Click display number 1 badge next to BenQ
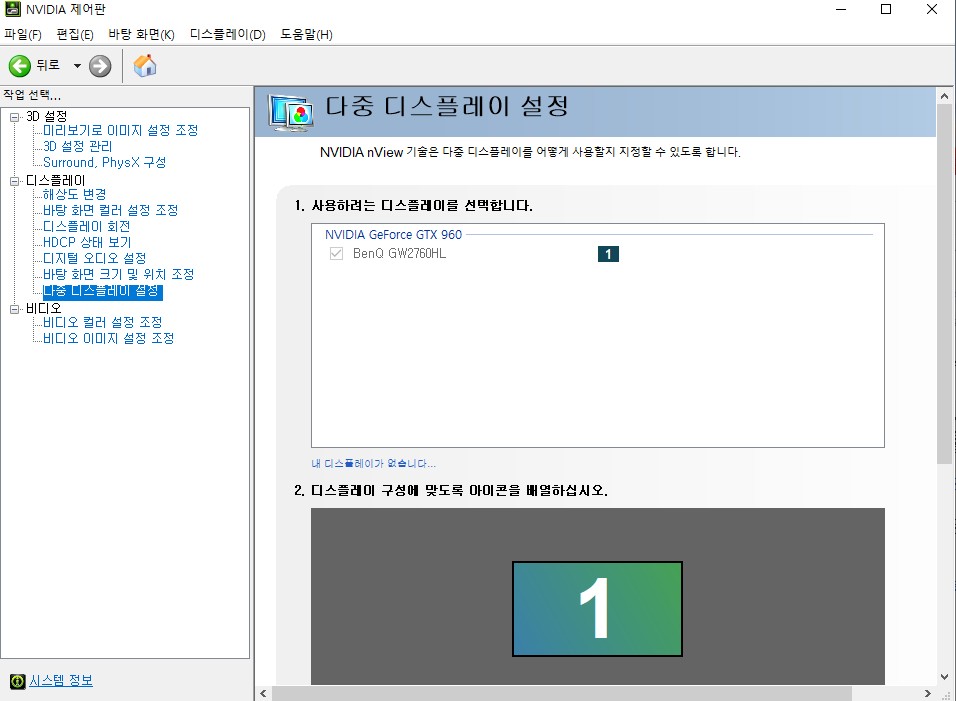Image resolution: width=956 pixels, height=701 pixels. (x=608, y=254)
